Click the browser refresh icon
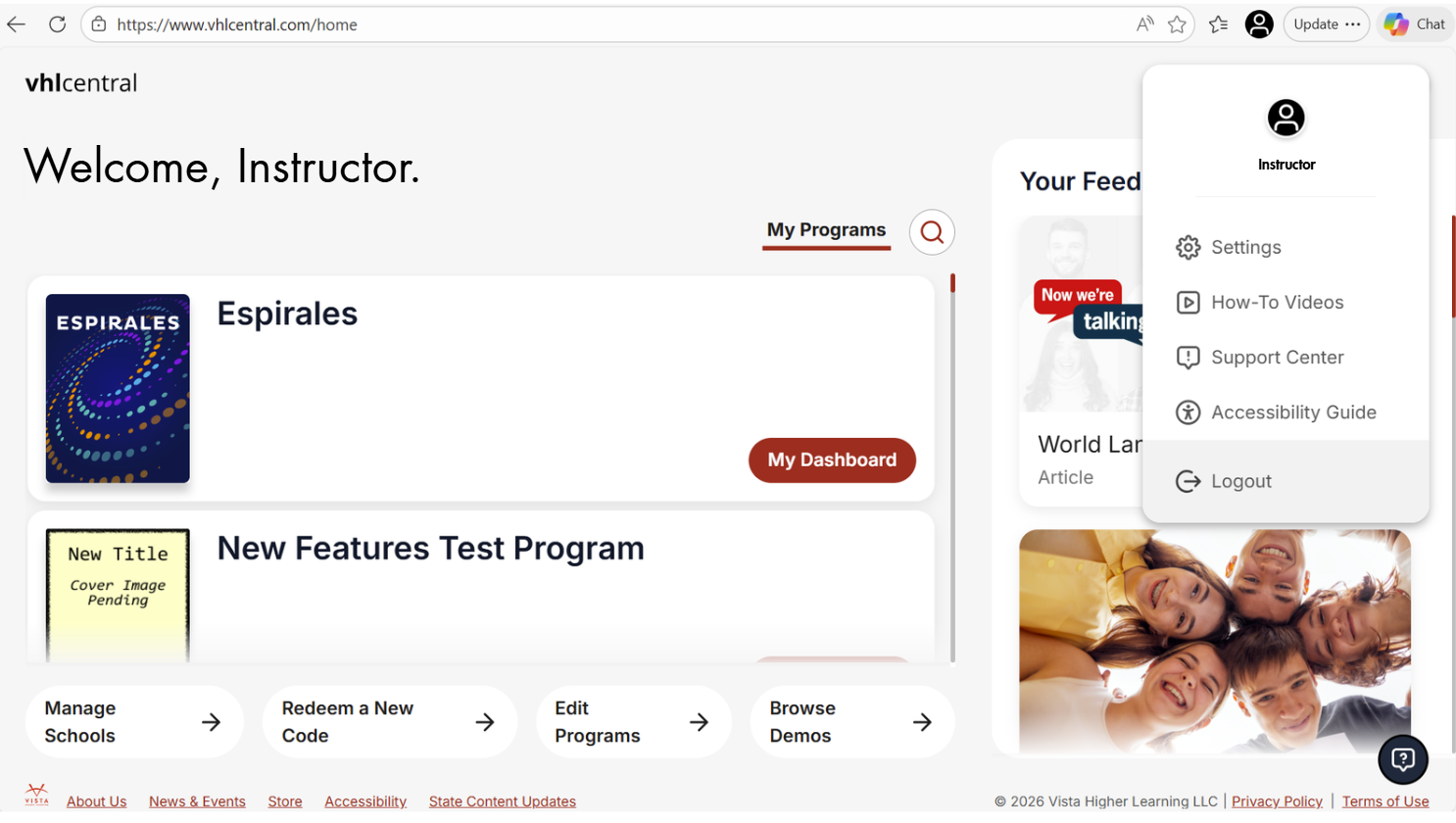This screenshot has height=823, width=1456. pyautogui.click(x=57, y=24)
